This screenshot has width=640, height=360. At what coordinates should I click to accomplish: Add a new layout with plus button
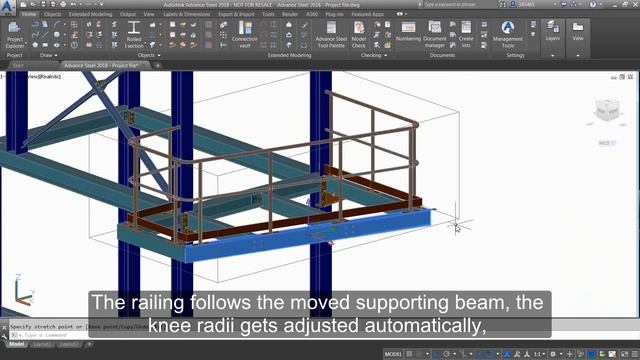[x=89, y=344]
